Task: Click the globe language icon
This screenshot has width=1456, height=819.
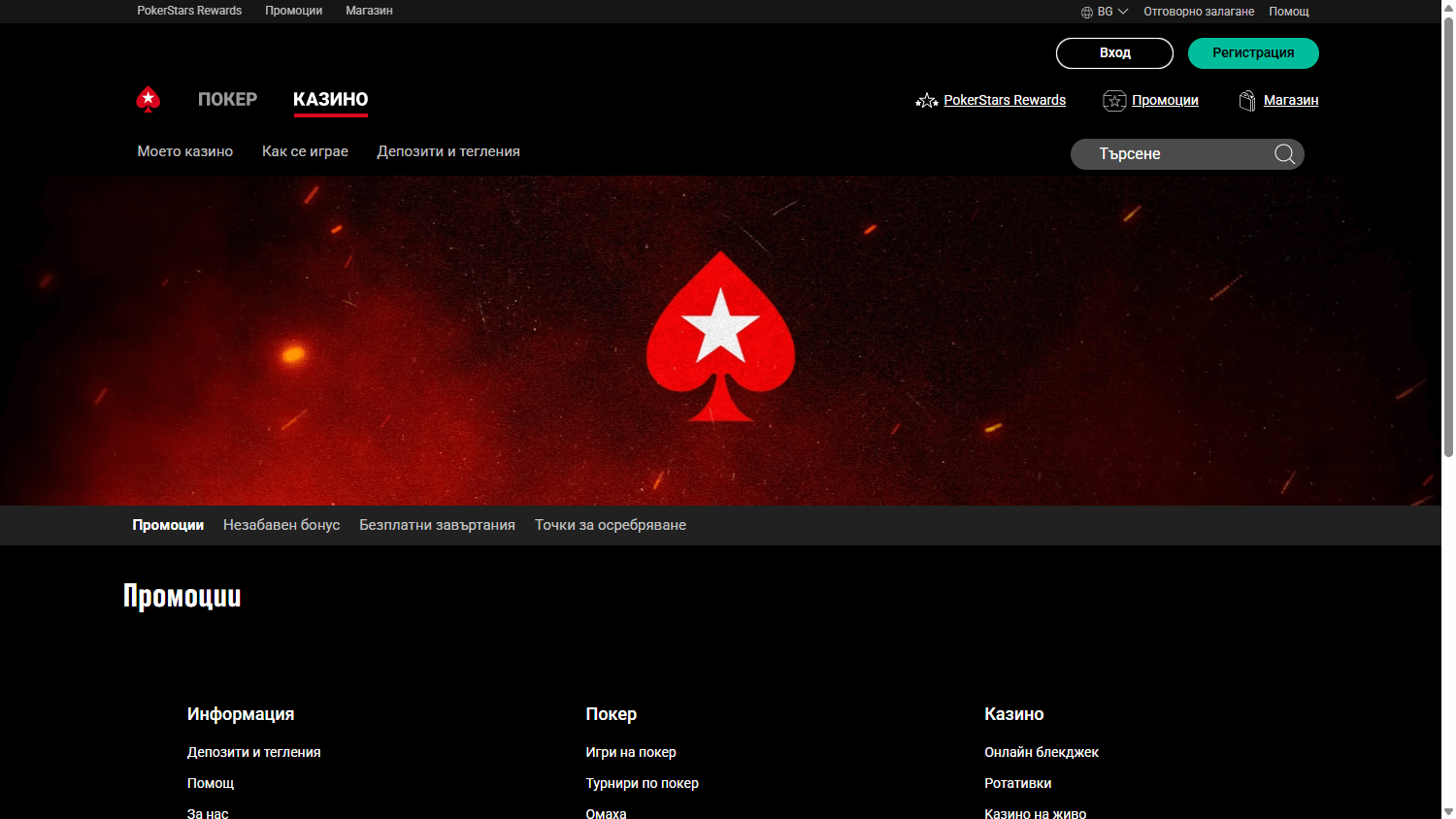Action: click(x=1087, y=12)
